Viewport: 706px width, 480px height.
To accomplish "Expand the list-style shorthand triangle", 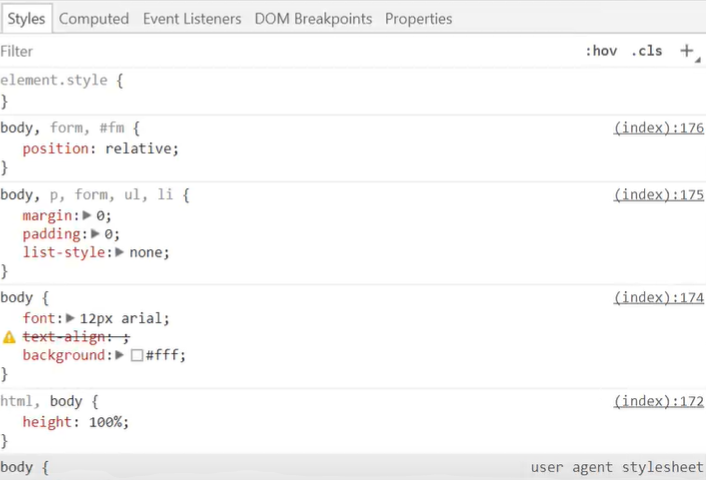I will coord(120,252).
